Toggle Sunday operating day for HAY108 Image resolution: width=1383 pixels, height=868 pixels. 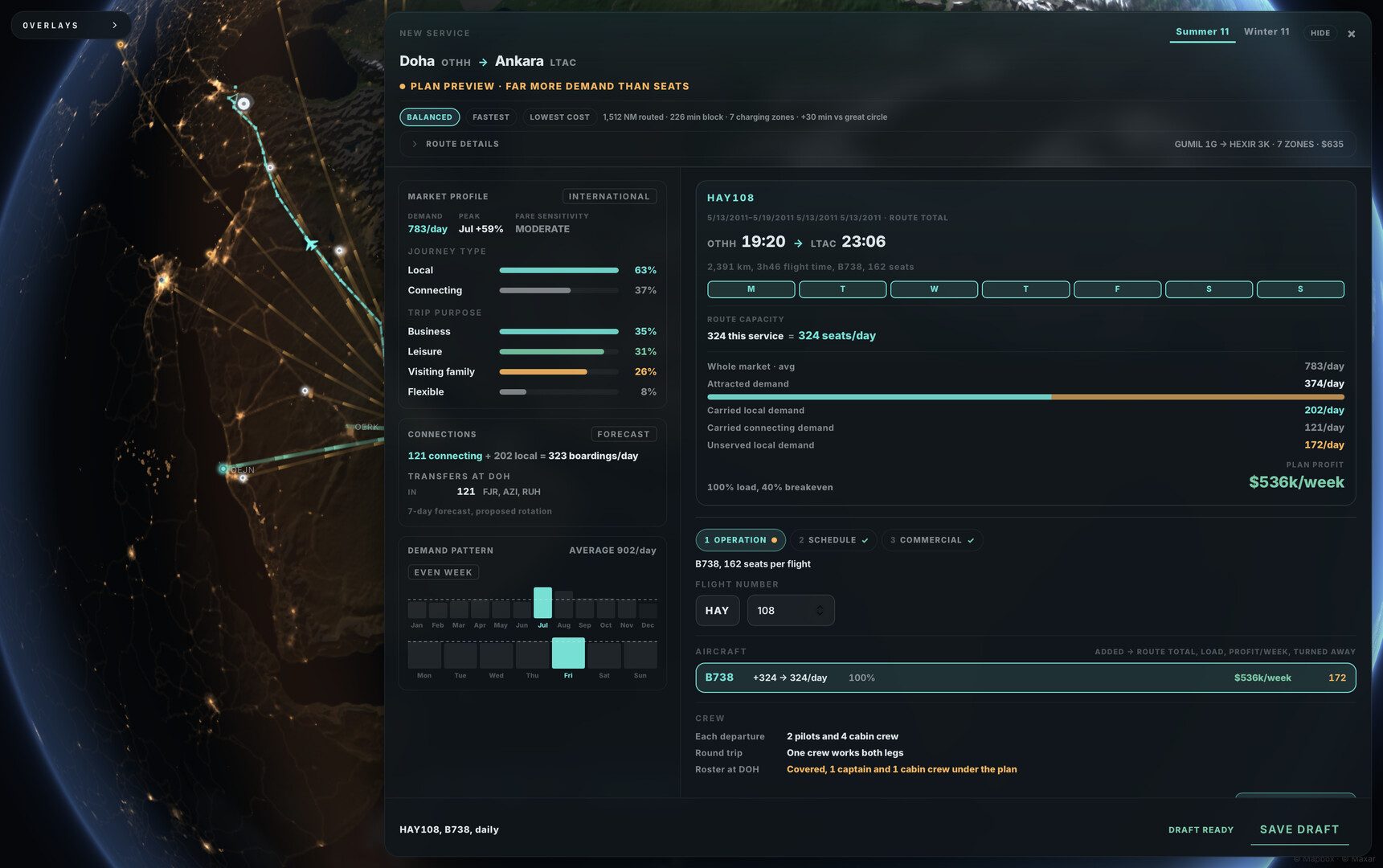click(1300, 289)
